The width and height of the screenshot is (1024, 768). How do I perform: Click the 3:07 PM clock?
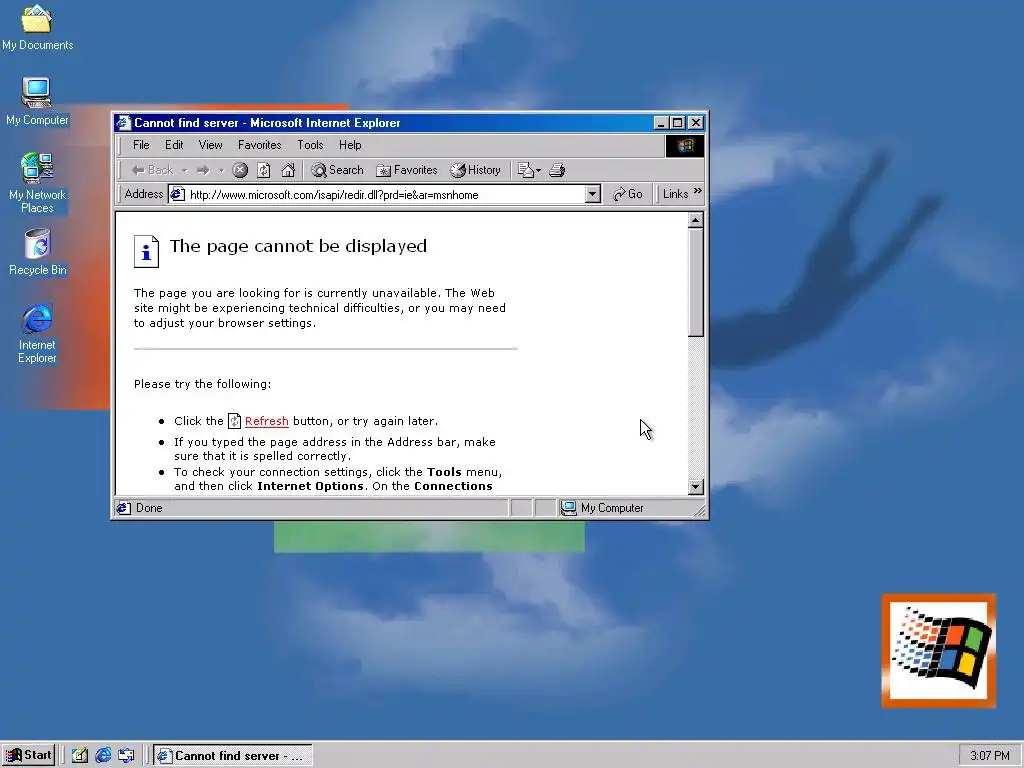click(x=989, y=756)
